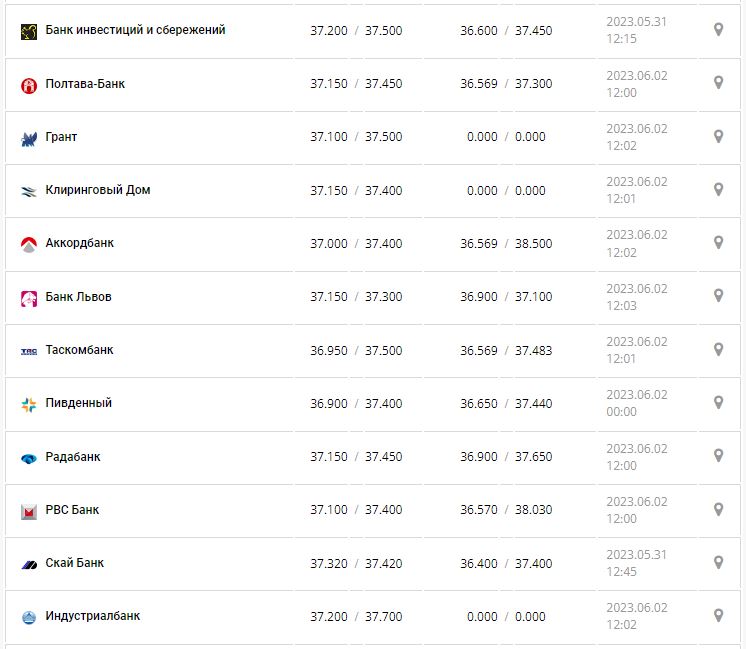
Task: Open the Индустриалбанк location pin
Action: coord(718,615)
